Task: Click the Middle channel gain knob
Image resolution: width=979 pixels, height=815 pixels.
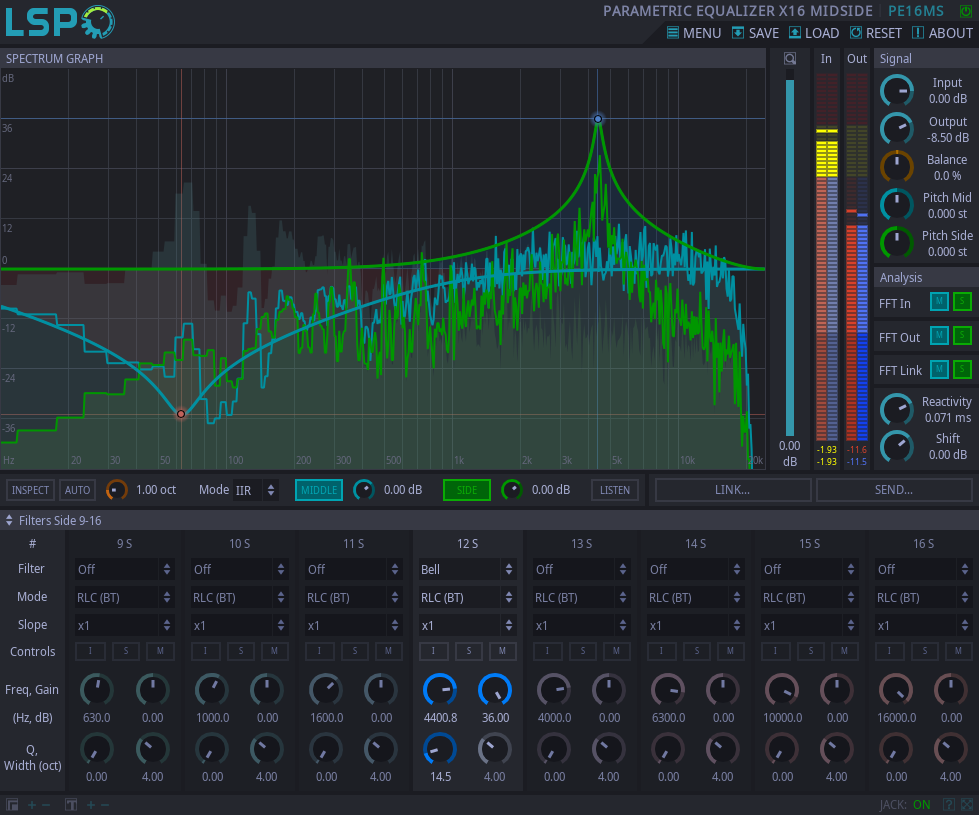Action: pos(363,490)
